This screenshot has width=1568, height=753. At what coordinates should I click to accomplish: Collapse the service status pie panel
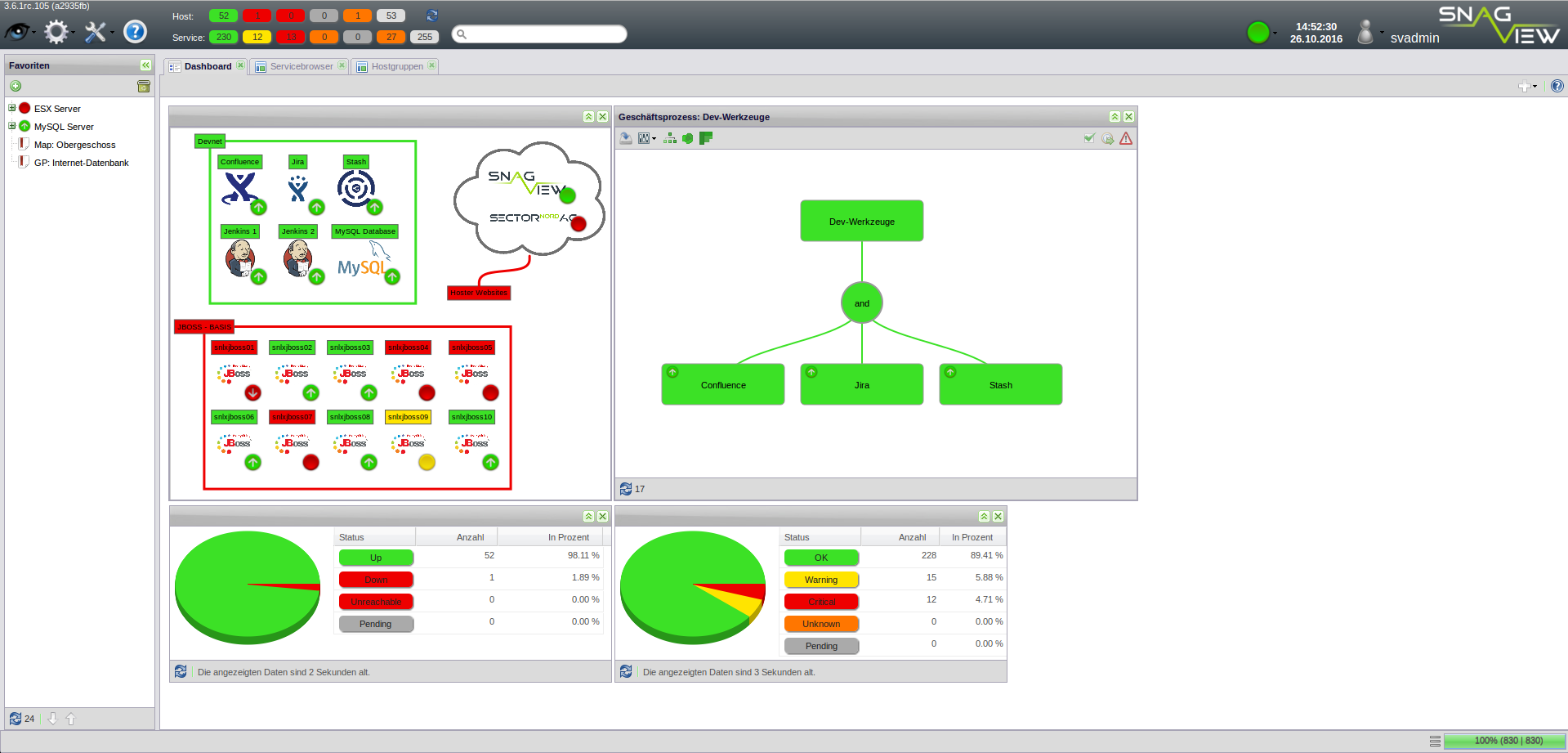[x=984, y=517]
